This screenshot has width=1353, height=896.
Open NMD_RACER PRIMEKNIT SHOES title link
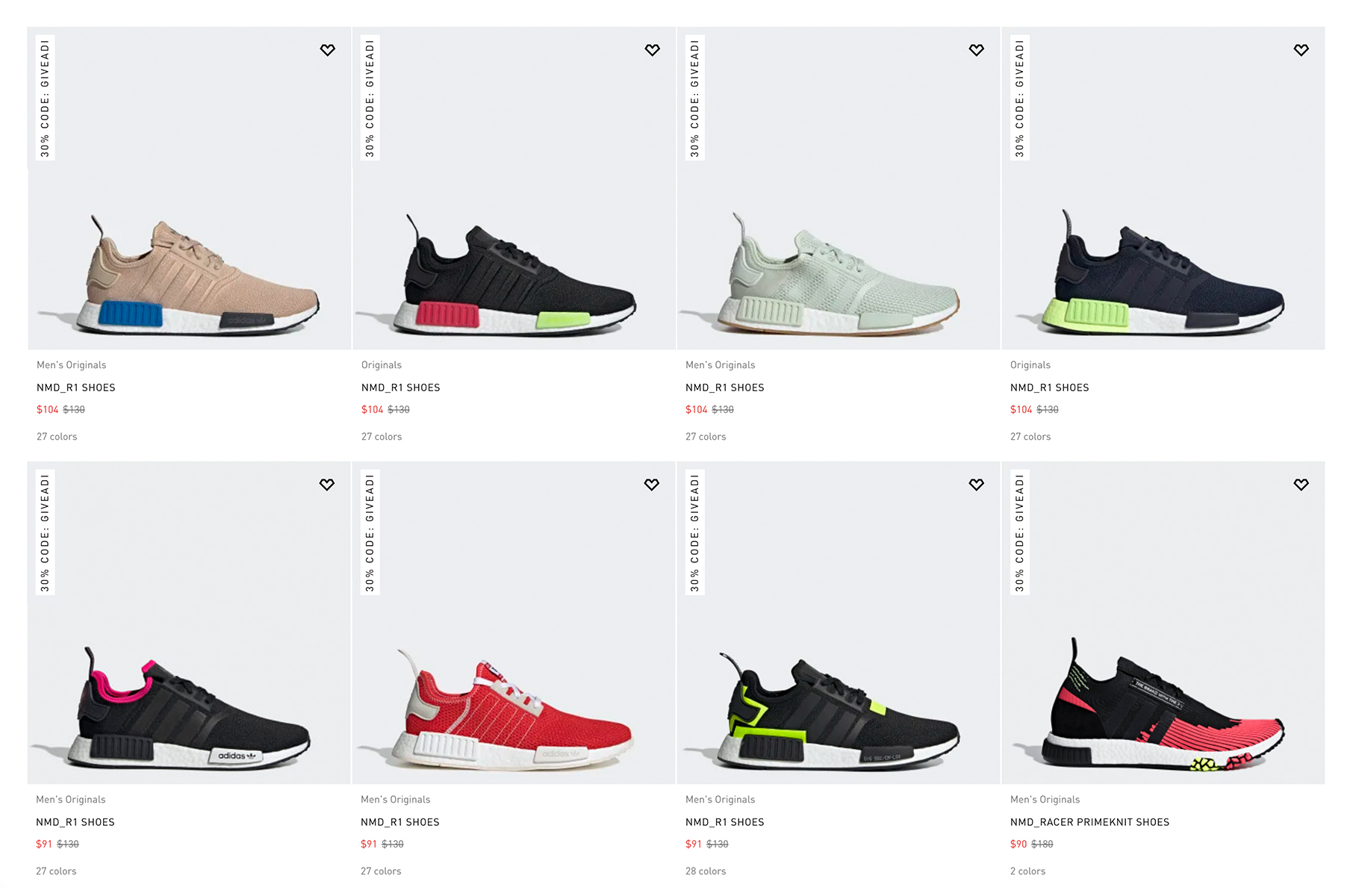[x=1089, y=822]
